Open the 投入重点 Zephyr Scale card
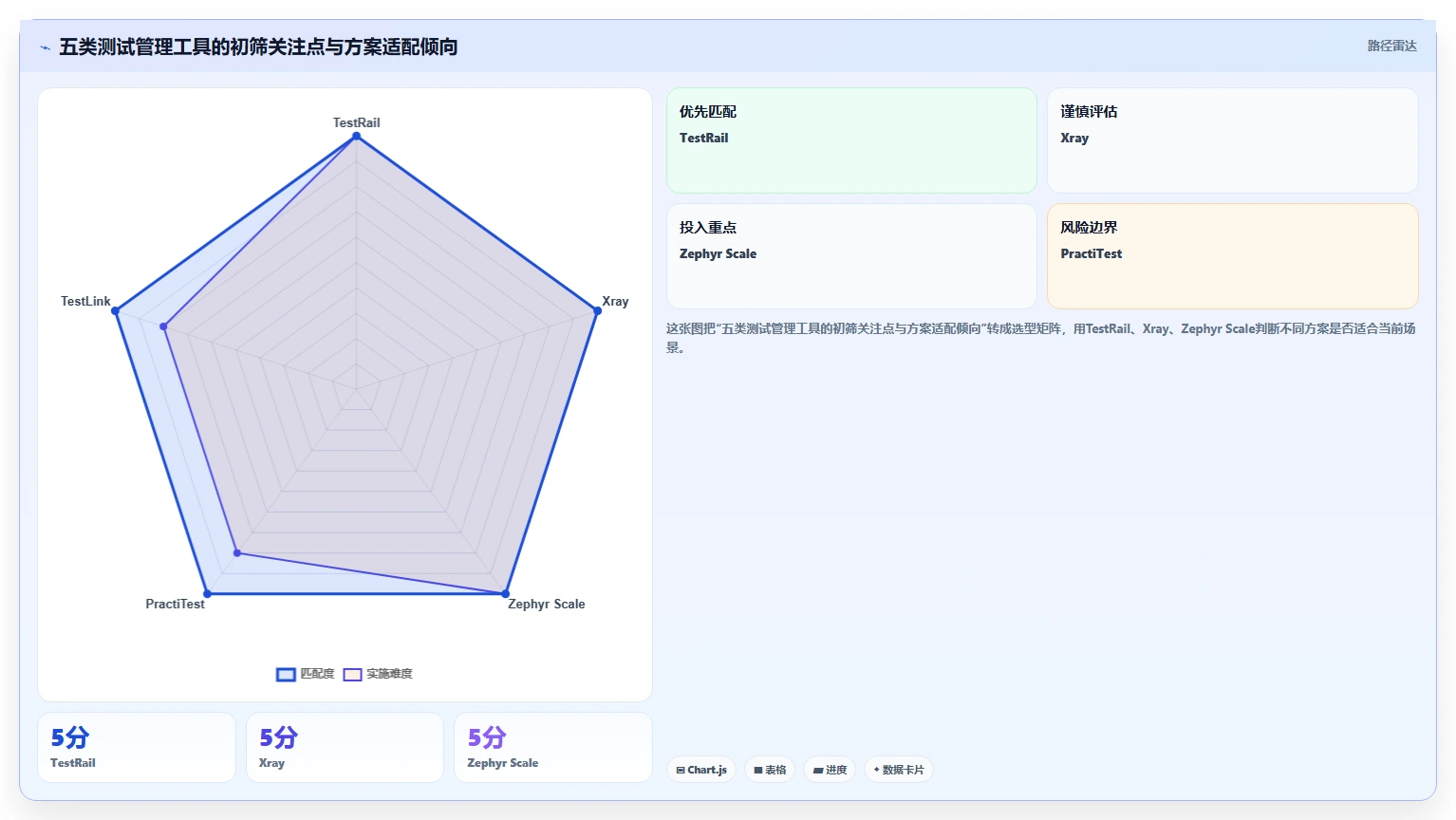1456x820 pixels. [x=851, y=256]
